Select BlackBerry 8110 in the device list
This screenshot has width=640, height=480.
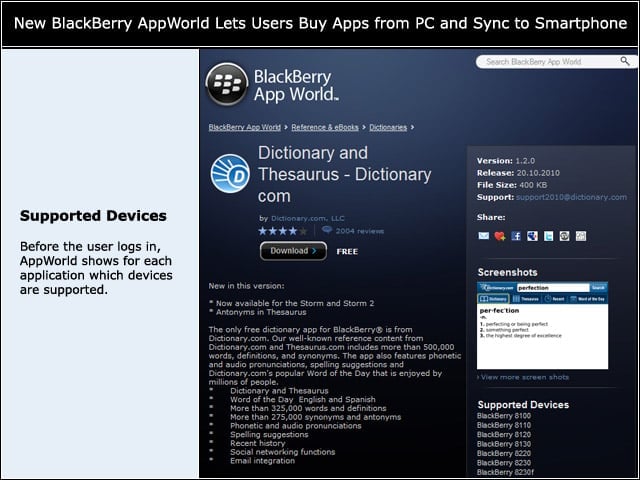tap(504, 425)
